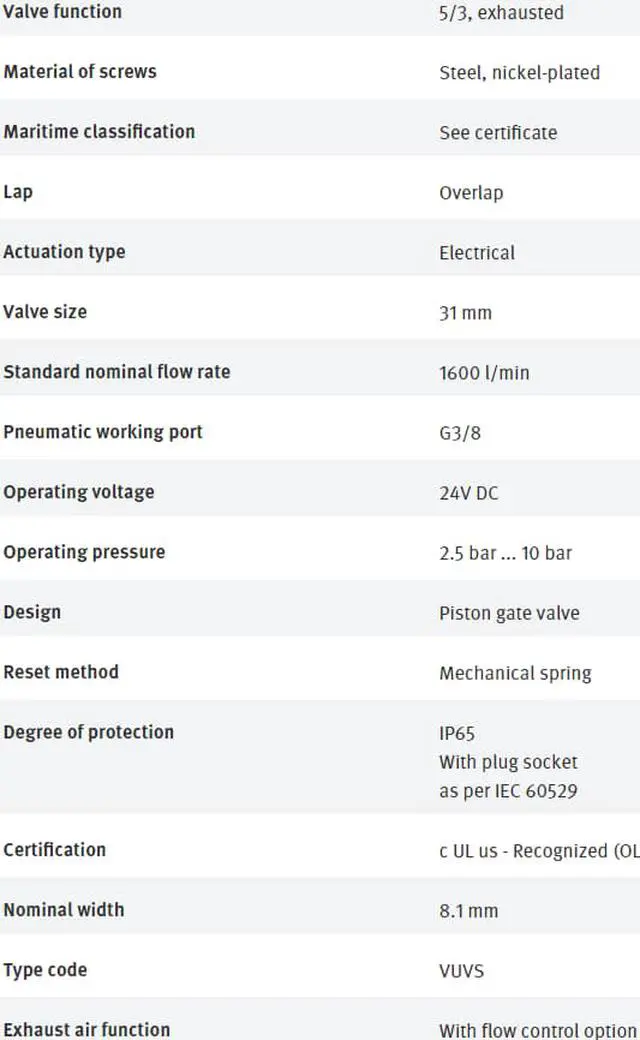The height and width of the screenshot is (1040, 640).
Task: Click the 'G3/8' pneumatic port value
Action: (460, 433)
